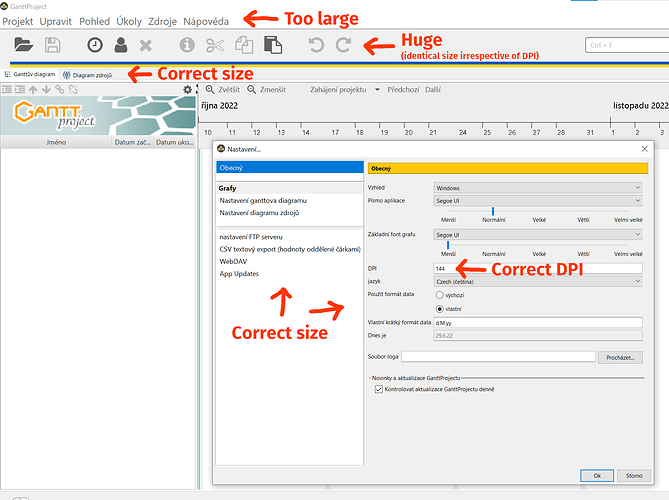Delete selection with the X toolbar icon

[145, 45]
